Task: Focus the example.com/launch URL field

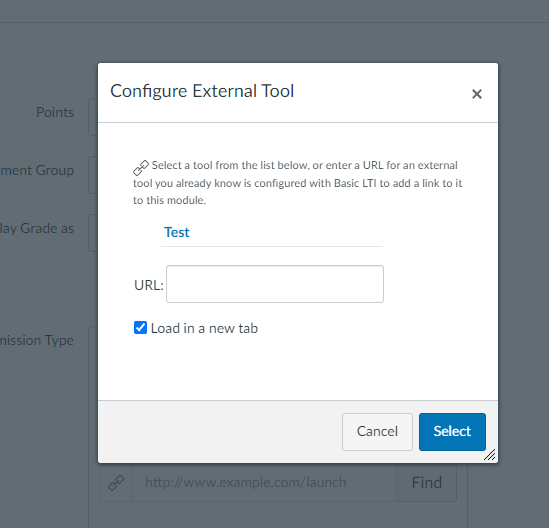Action: pyautogui.click(x=264, y=483)
